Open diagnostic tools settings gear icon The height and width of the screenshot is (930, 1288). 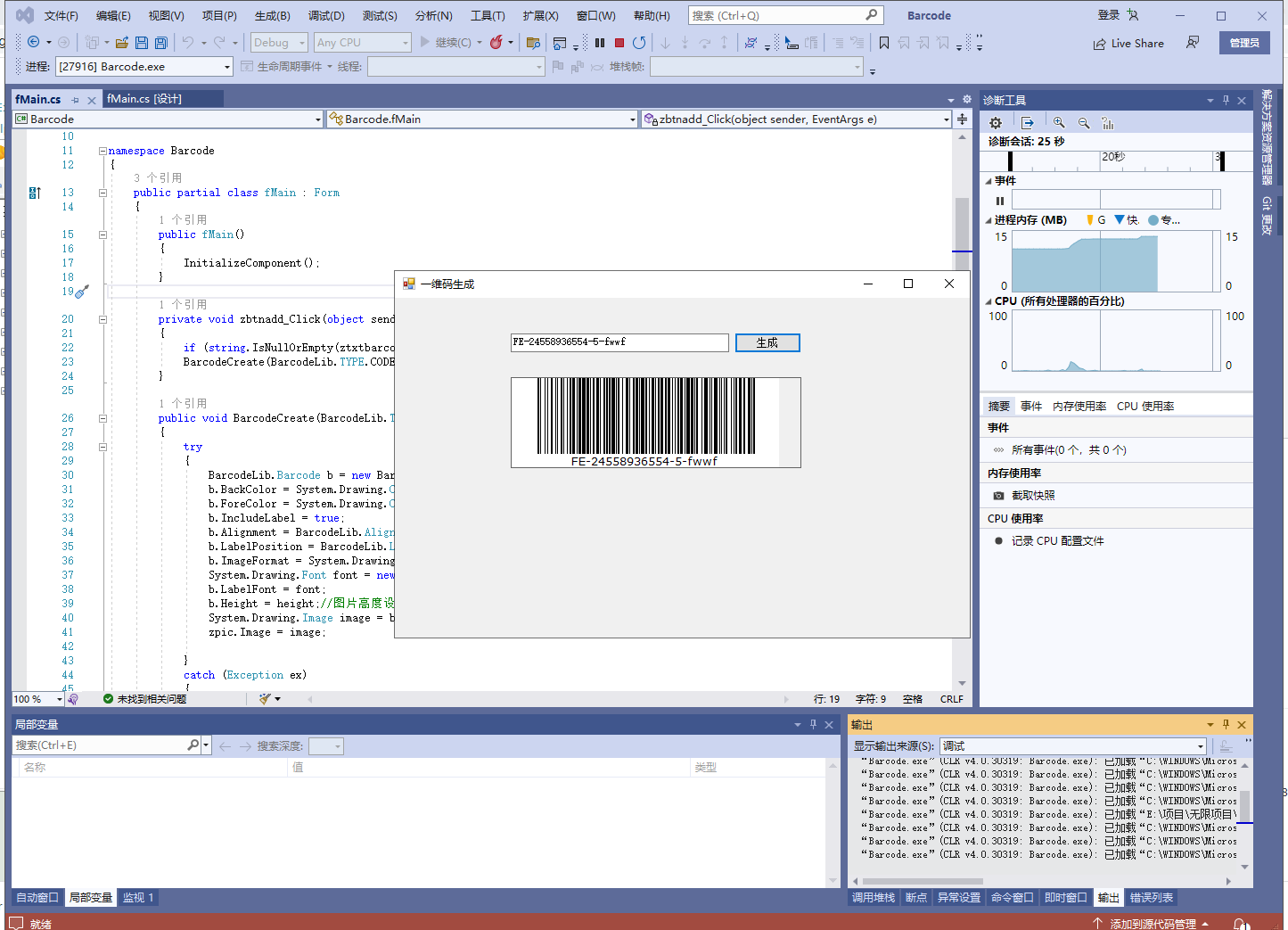click(996, 123)
